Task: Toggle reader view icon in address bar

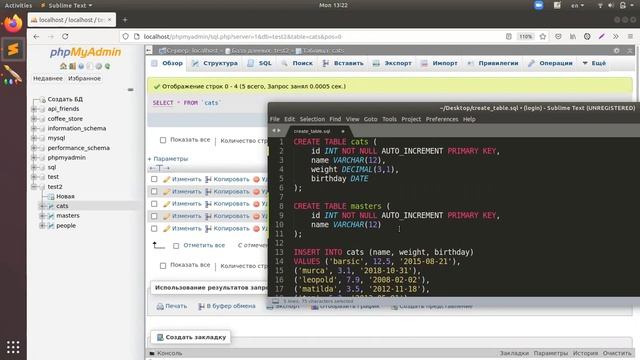Action: point(509,36)
